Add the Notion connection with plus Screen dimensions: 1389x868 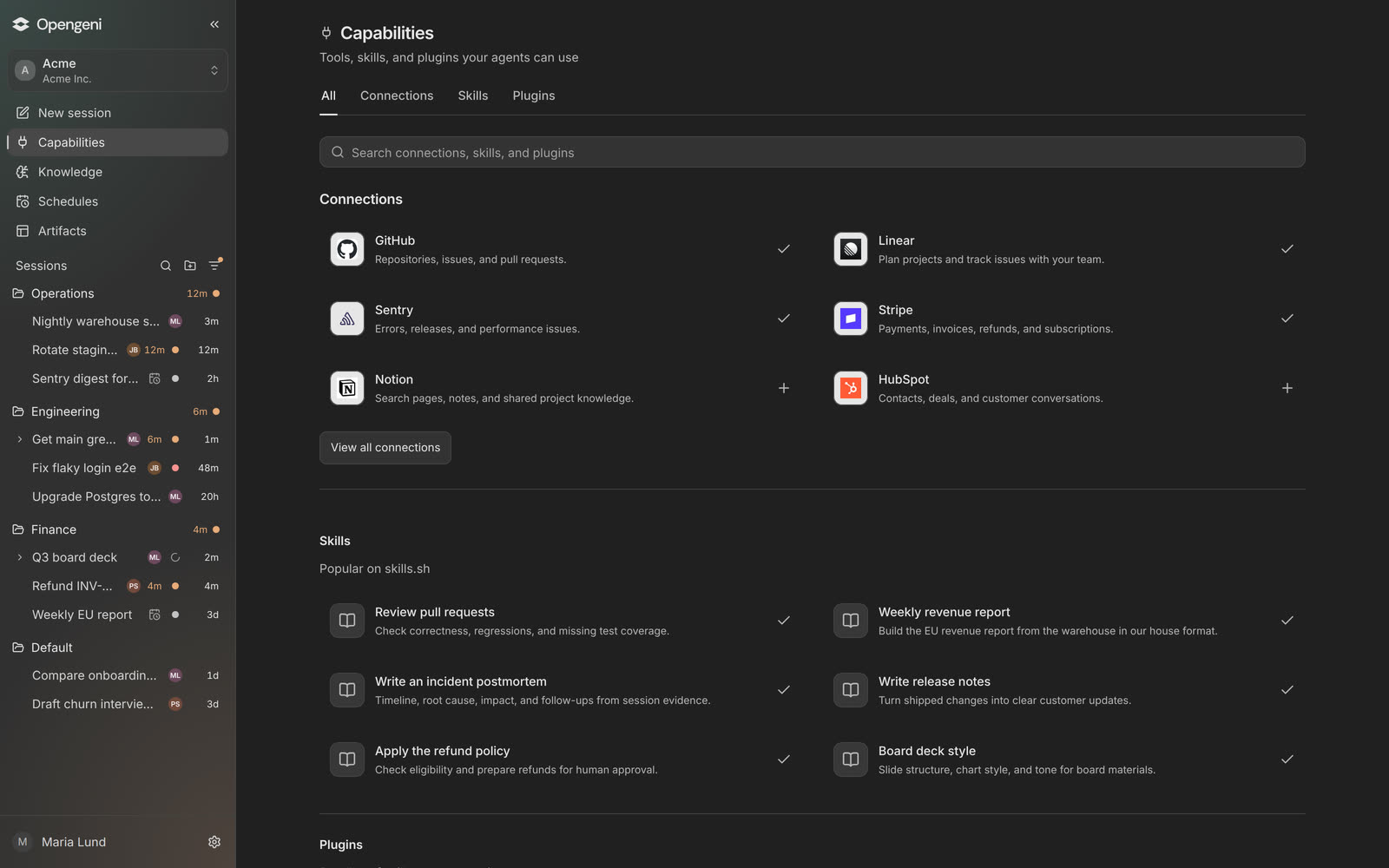tap(784, 388)
